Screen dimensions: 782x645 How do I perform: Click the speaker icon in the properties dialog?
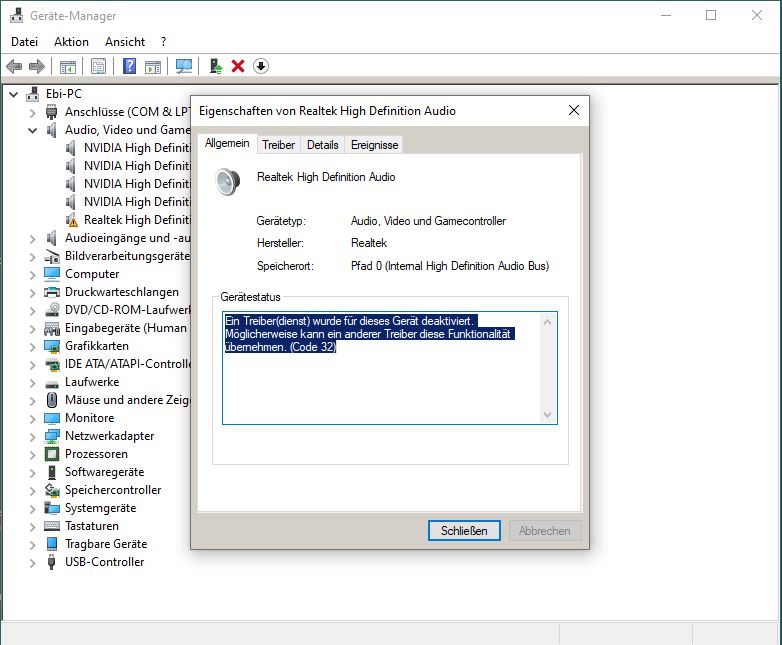click(x=227, y=181)
